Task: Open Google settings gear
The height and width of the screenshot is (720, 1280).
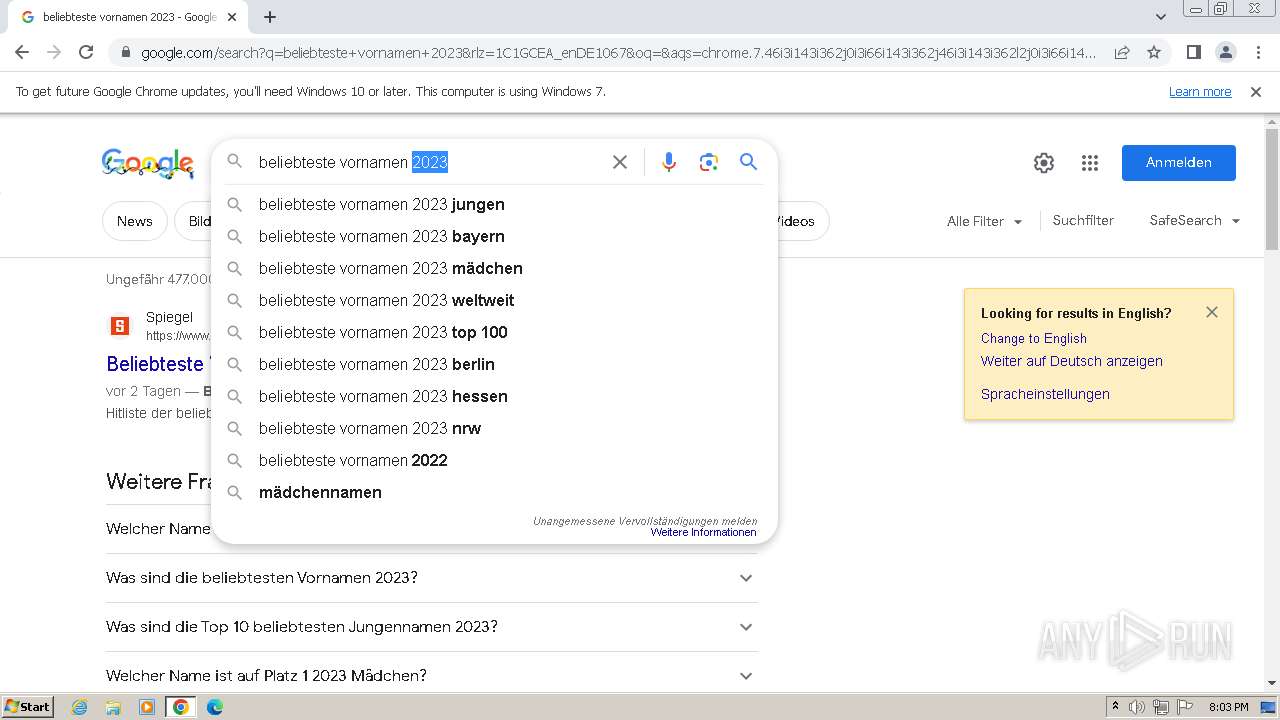Action: coord(1044,163)
